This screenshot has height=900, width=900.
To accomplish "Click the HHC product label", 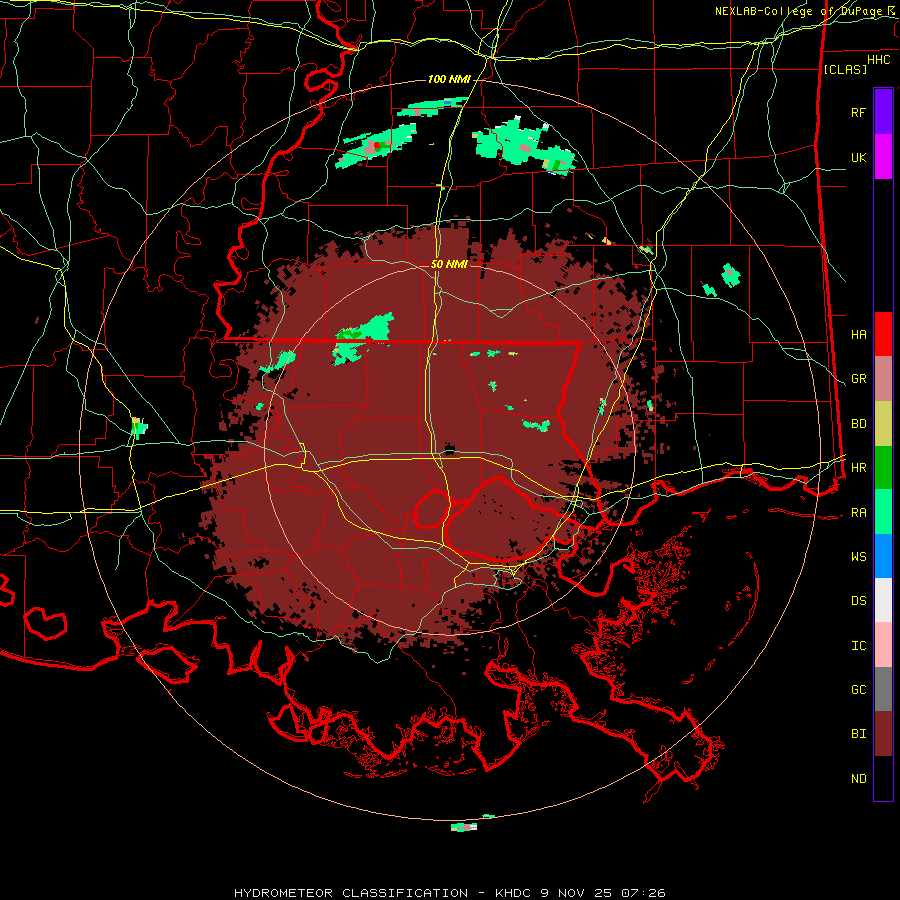I will click(x=878, y=60).
